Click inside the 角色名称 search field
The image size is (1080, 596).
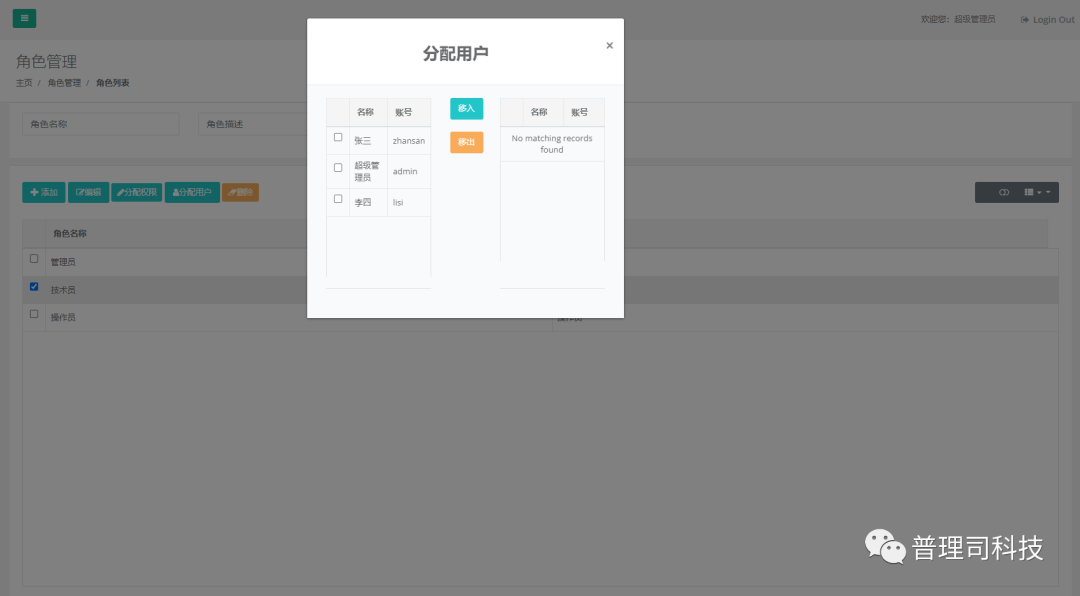[x=100, y=122]
